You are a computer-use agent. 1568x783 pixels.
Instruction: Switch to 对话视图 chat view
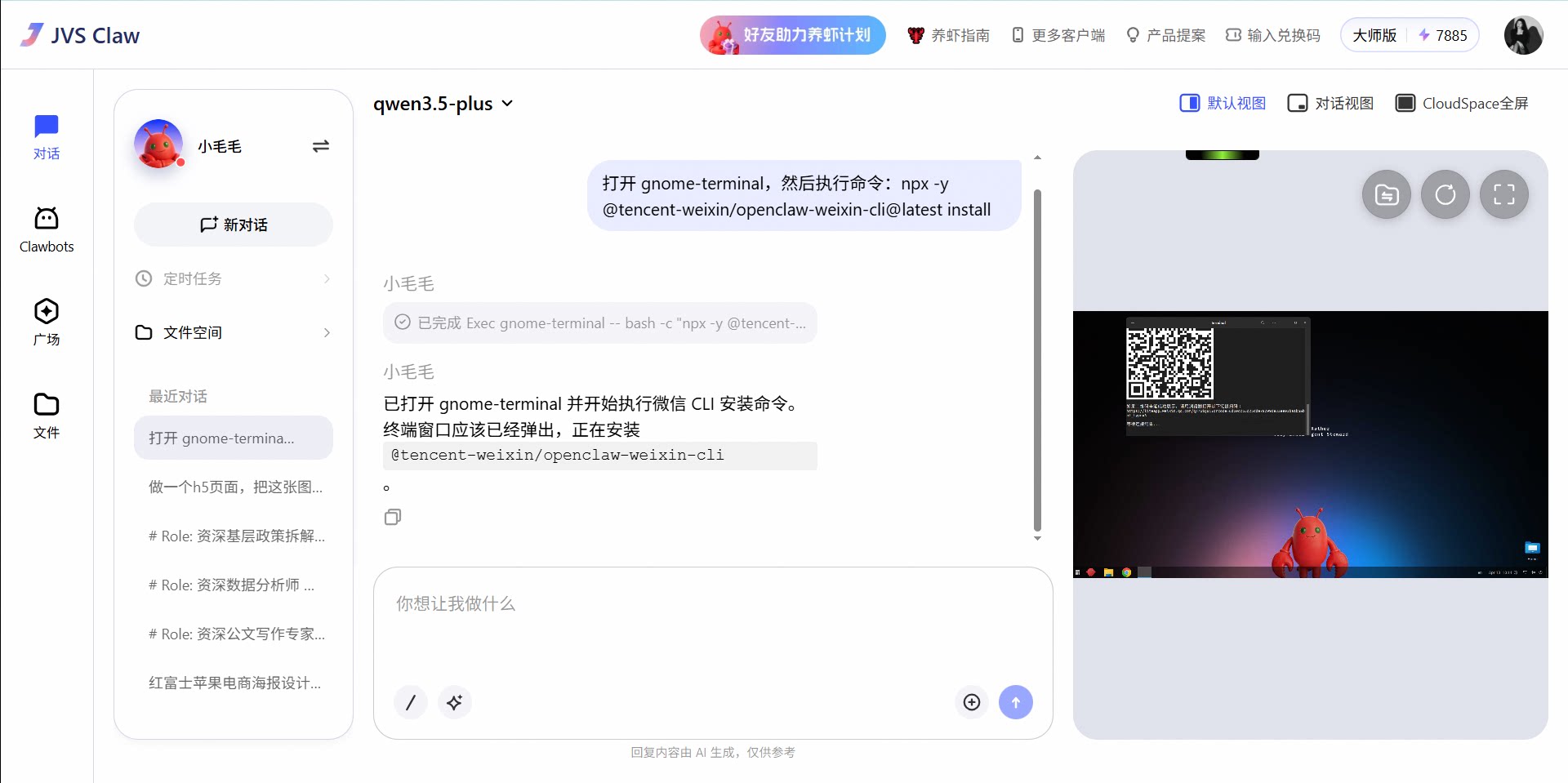(1330, 104)
